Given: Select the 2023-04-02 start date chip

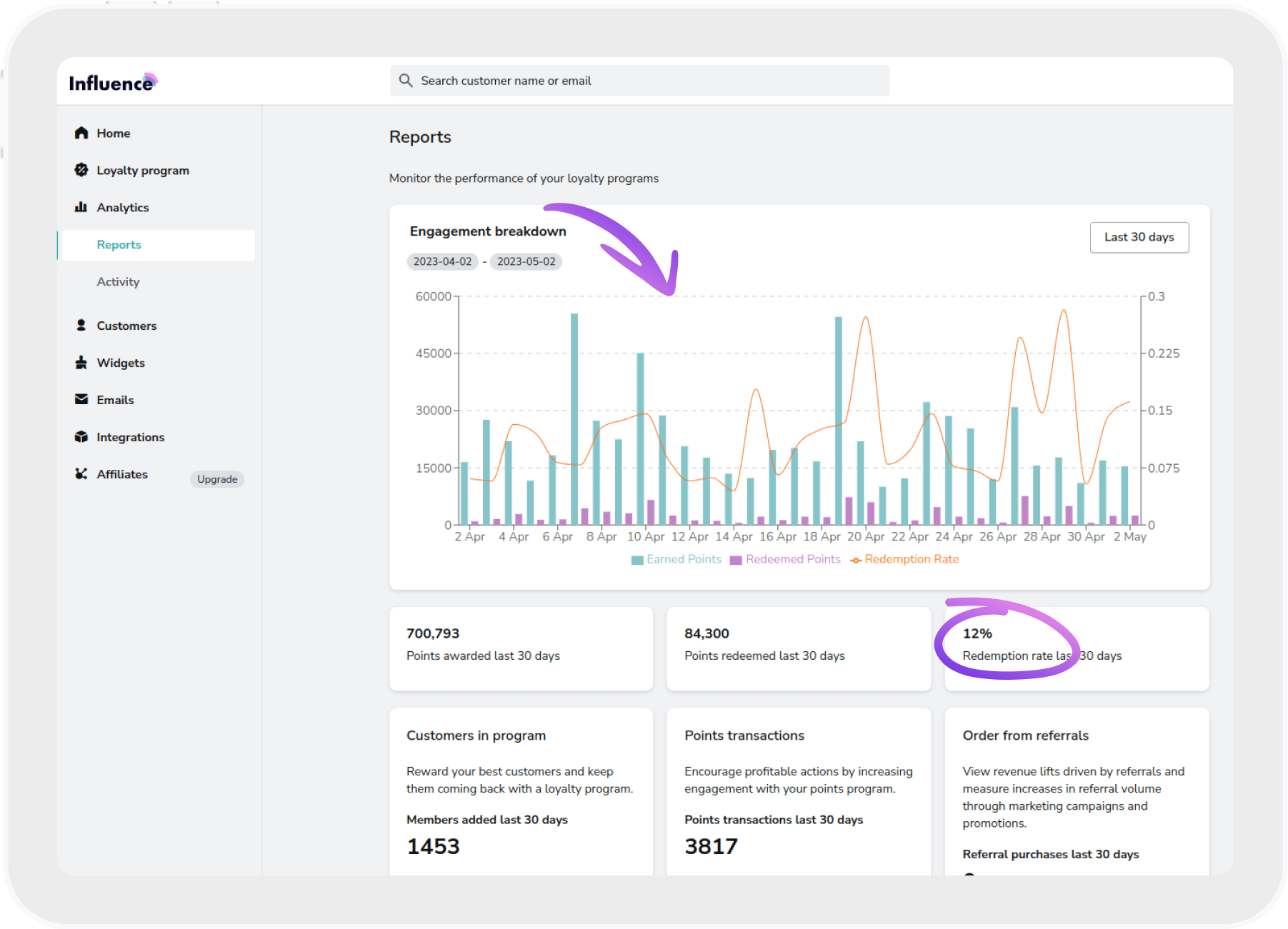Looking at the screenshot, I should coord(442,261).
